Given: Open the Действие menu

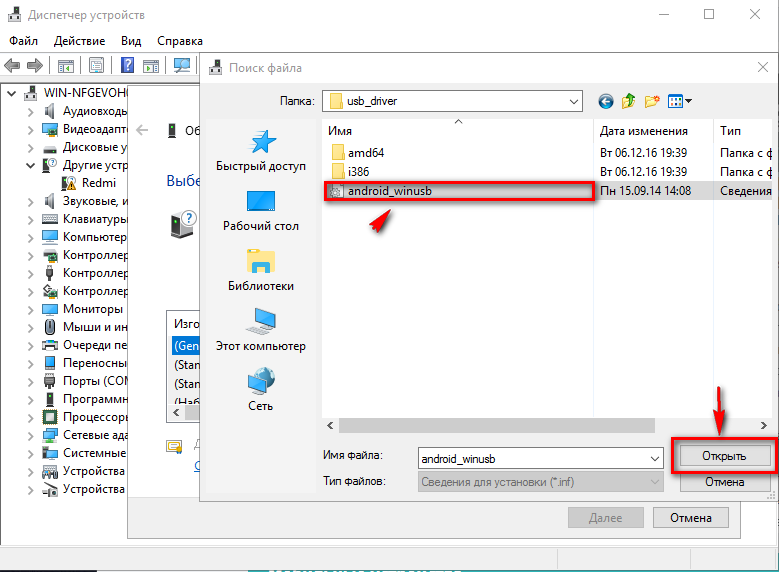Looking at the screenshot, I should [x=79, y=41].
